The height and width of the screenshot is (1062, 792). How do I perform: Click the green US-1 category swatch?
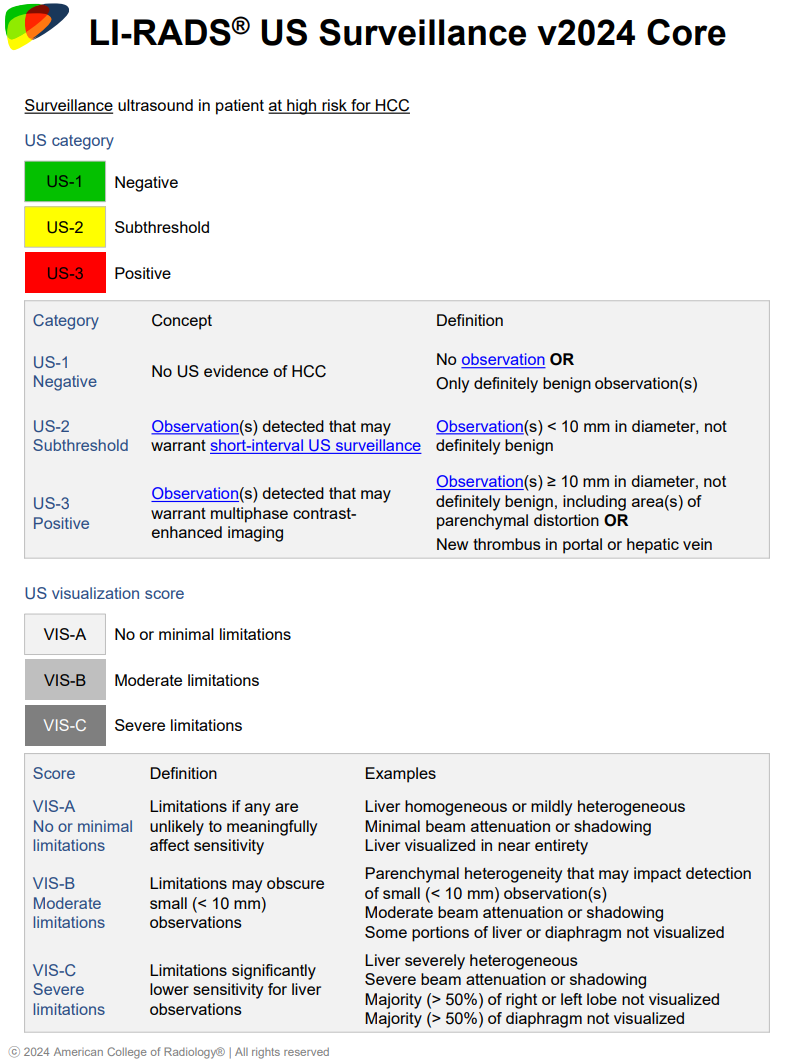coord(65,182)
